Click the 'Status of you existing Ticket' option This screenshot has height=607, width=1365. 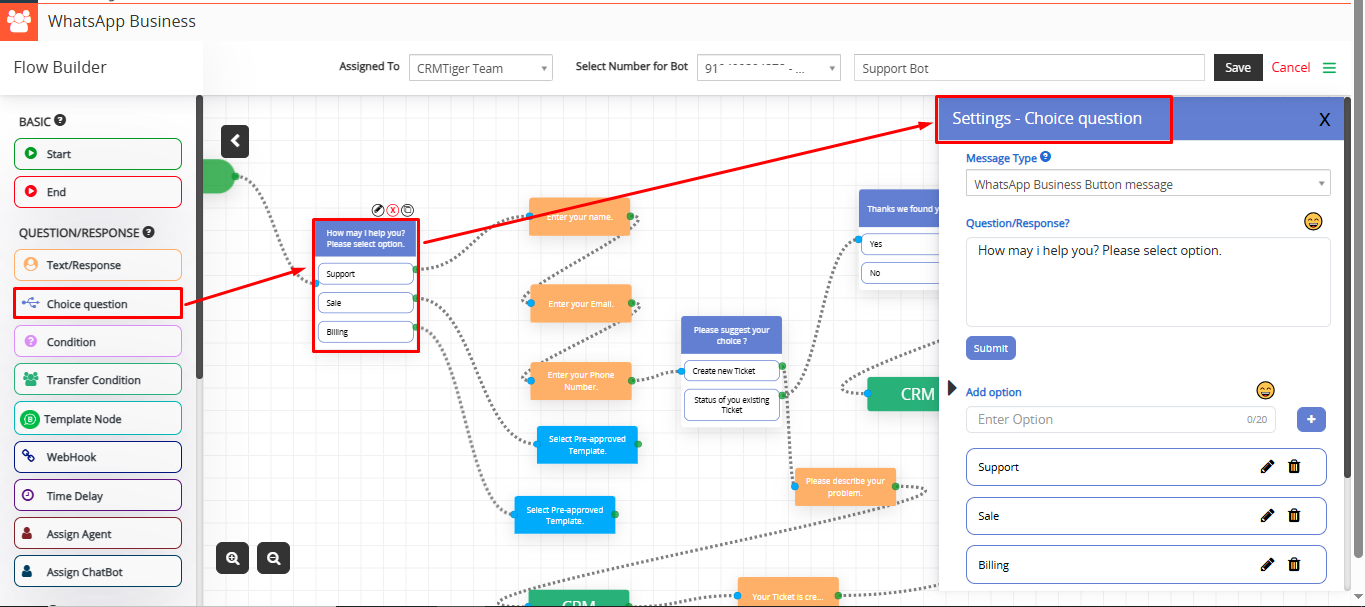[732, 405]
